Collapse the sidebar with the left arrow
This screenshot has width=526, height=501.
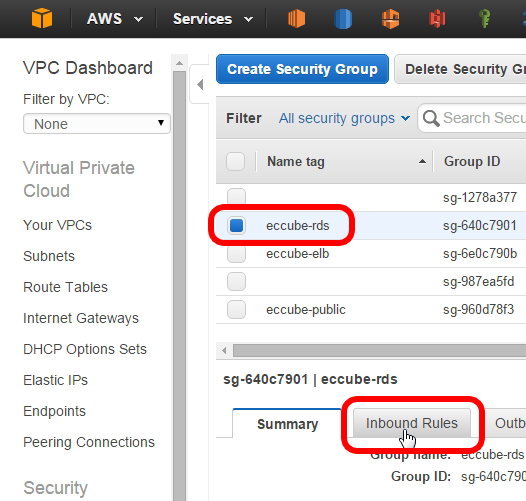200,85
